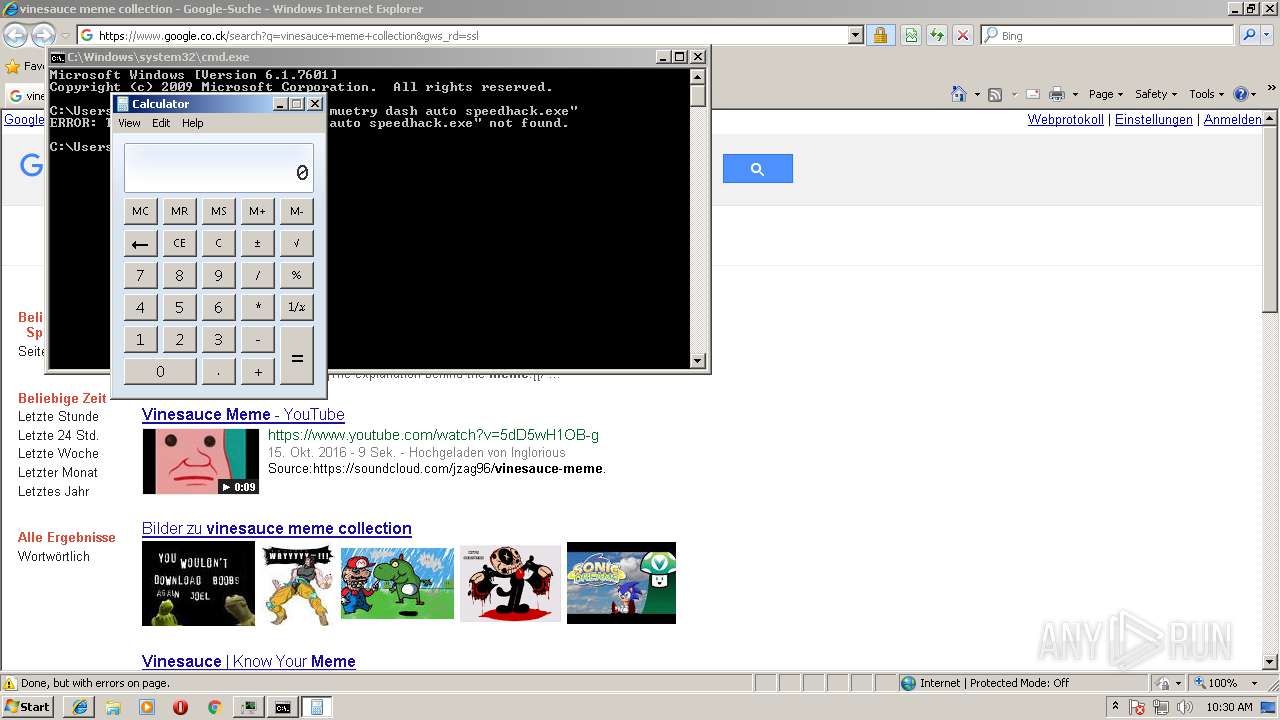Click the Anmelden sign-in link

pos(1232,120)
